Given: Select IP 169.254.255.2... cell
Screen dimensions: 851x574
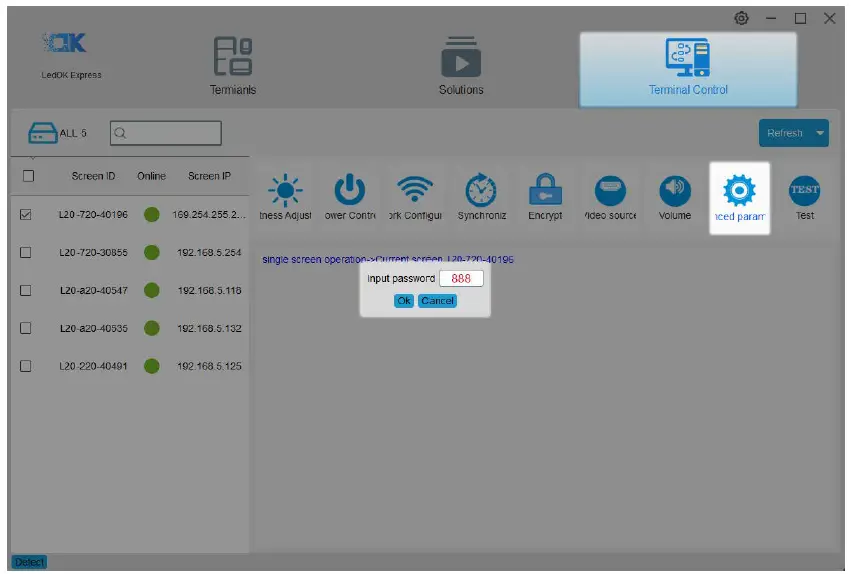Looking at the screenshot, I should tap(209, 214).
